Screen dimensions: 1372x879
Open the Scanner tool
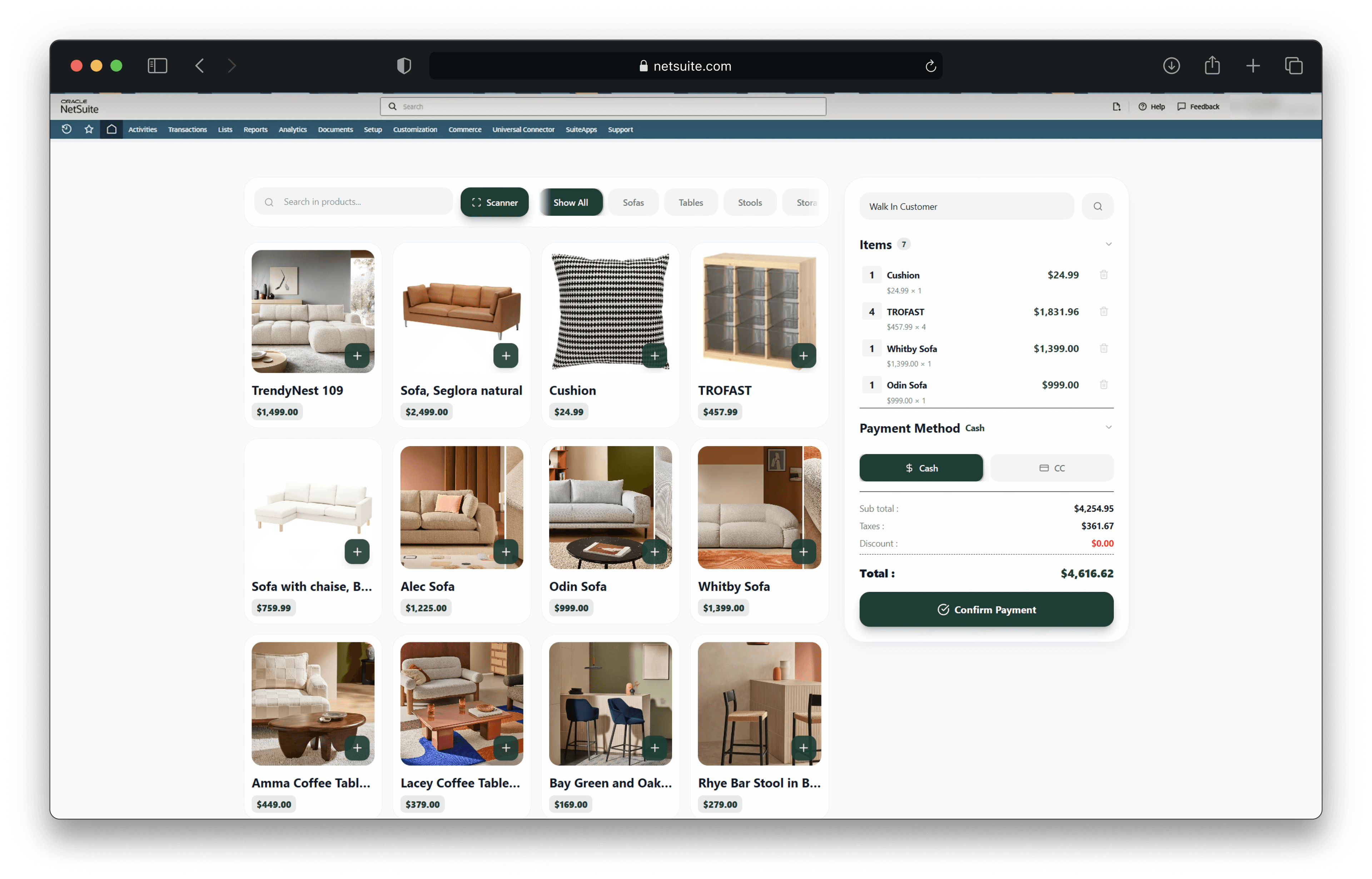tap(494, 202)
